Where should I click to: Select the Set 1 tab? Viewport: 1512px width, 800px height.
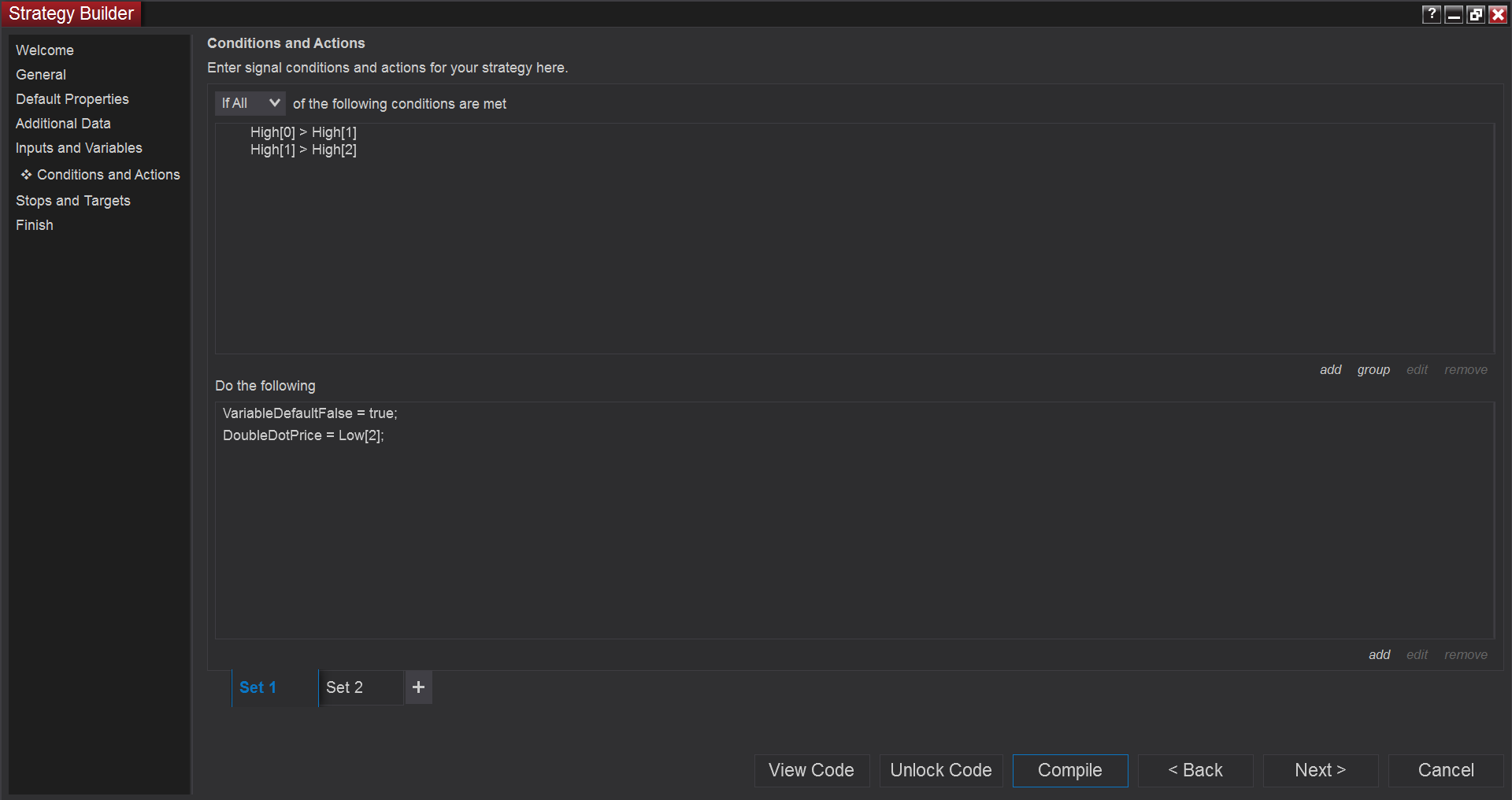(x=258, y=687)
